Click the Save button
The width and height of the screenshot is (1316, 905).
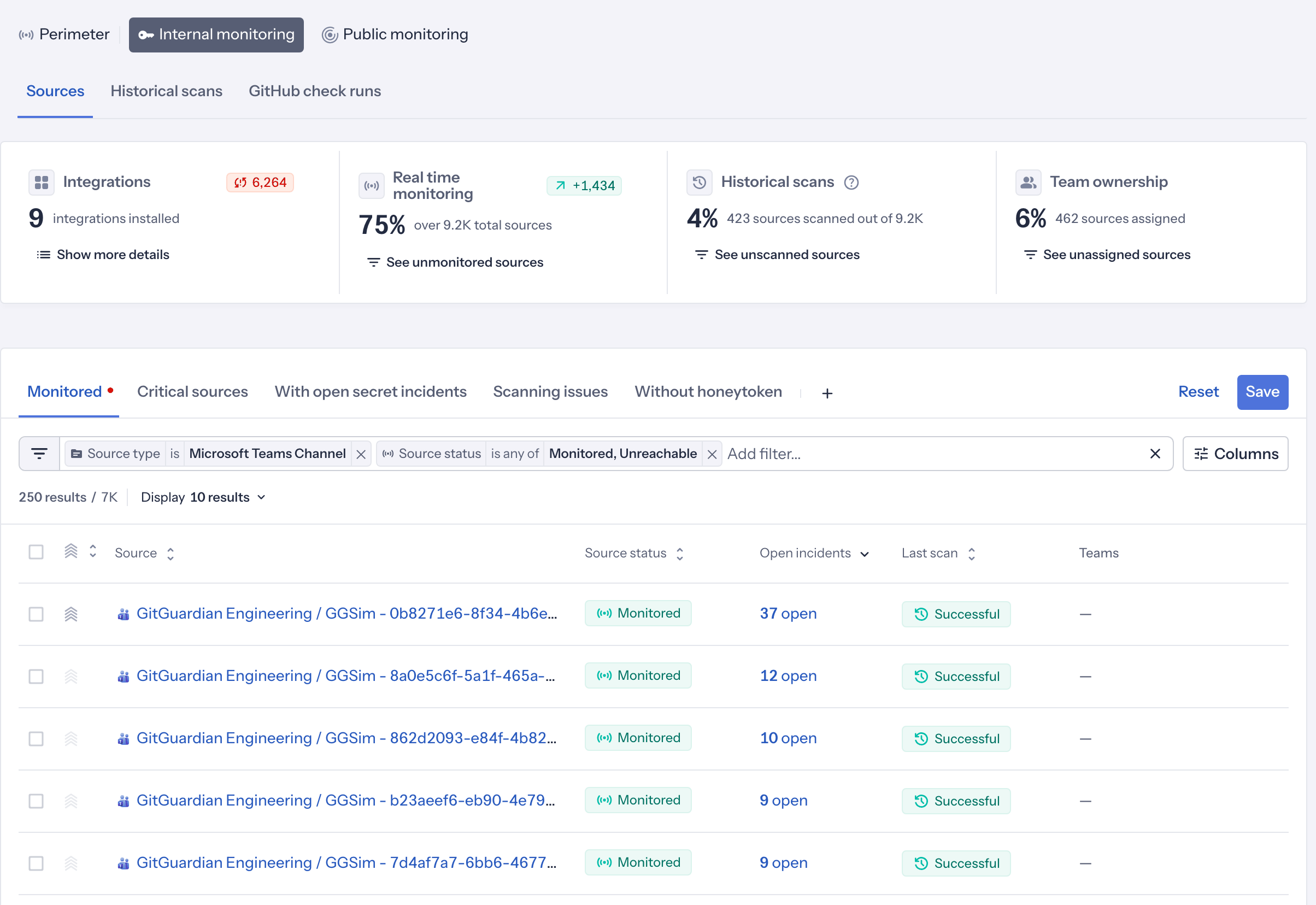(1262, 392)
